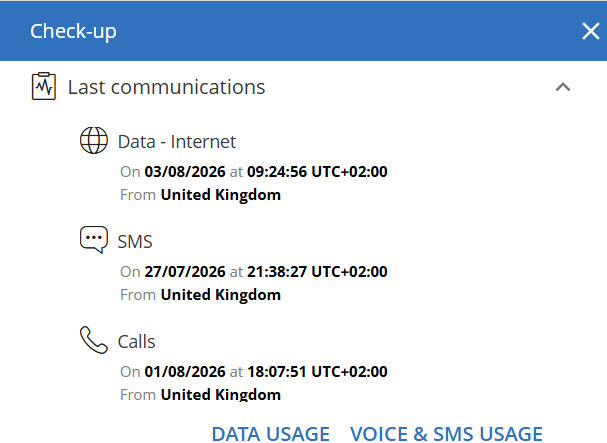Image resolution: width=607 pixels, height=443 pixels.
Task: Click the Calls label text
Action: point(137,342)
